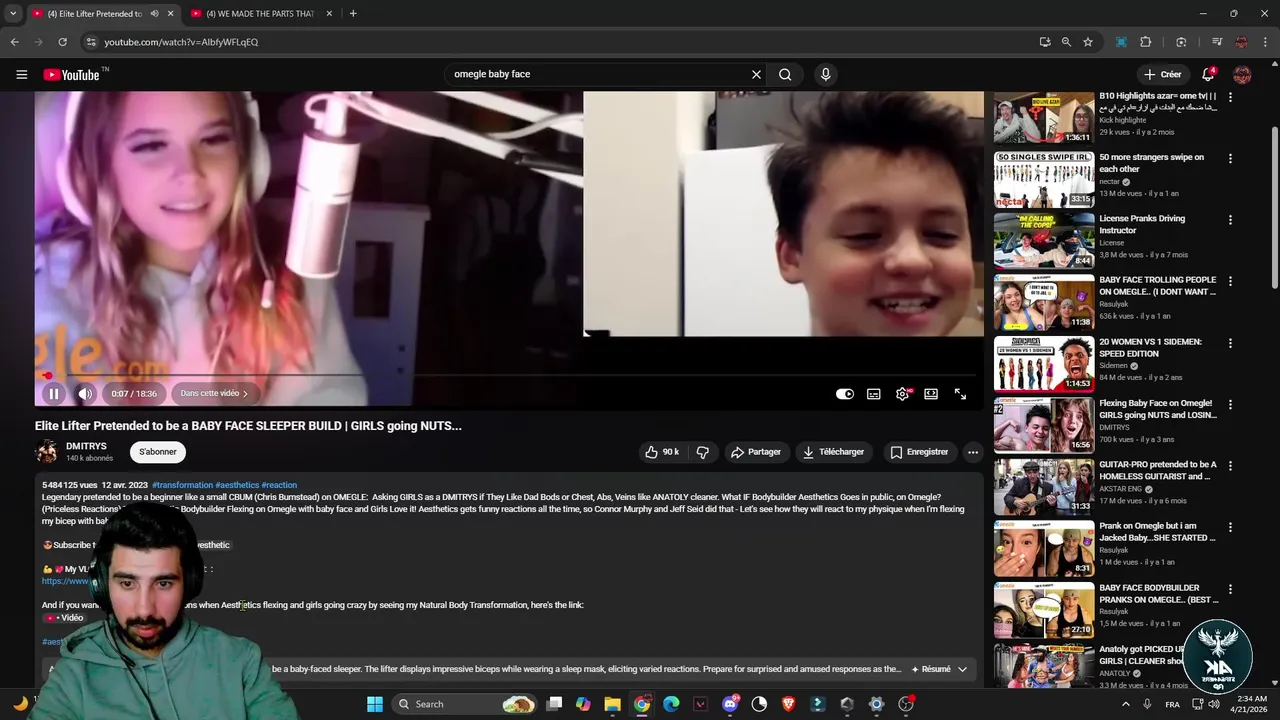
Task: Open Brave browser from the taskbar
Action: tap(788, 704)
